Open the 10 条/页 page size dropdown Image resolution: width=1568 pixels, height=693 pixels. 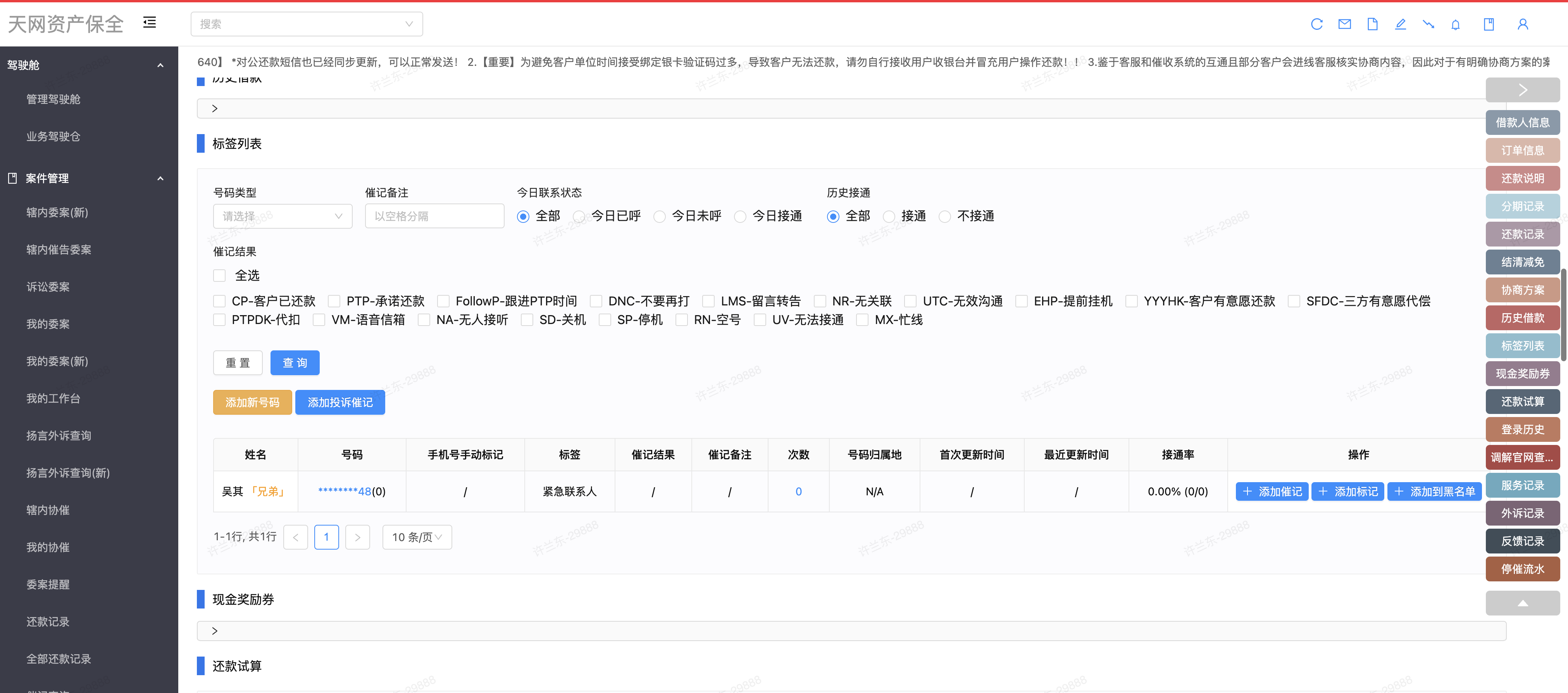(417, 537)
